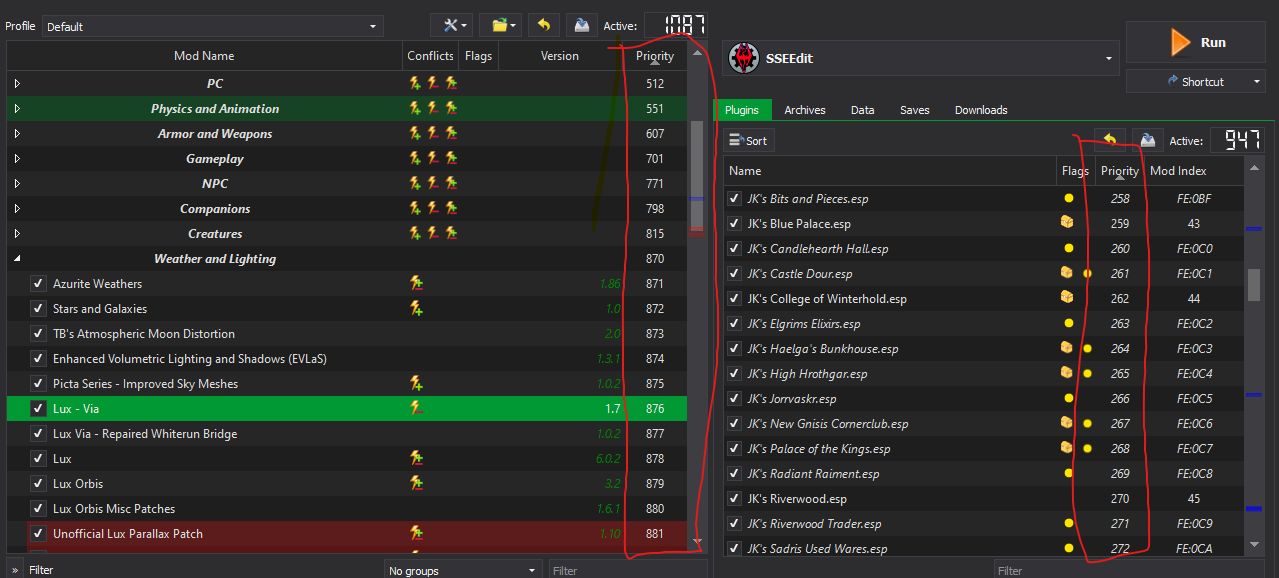Click archive flag on JK's College of Winterhold.esp
The height and width of the screenshot is (578, 1279).
1067,298
